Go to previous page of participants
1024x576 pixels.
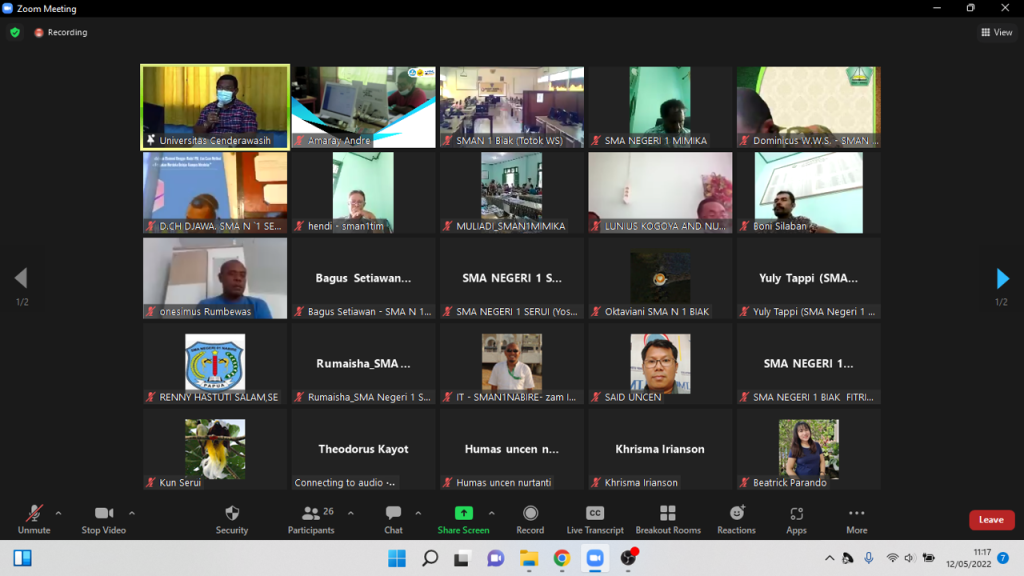tap(22, 278)
